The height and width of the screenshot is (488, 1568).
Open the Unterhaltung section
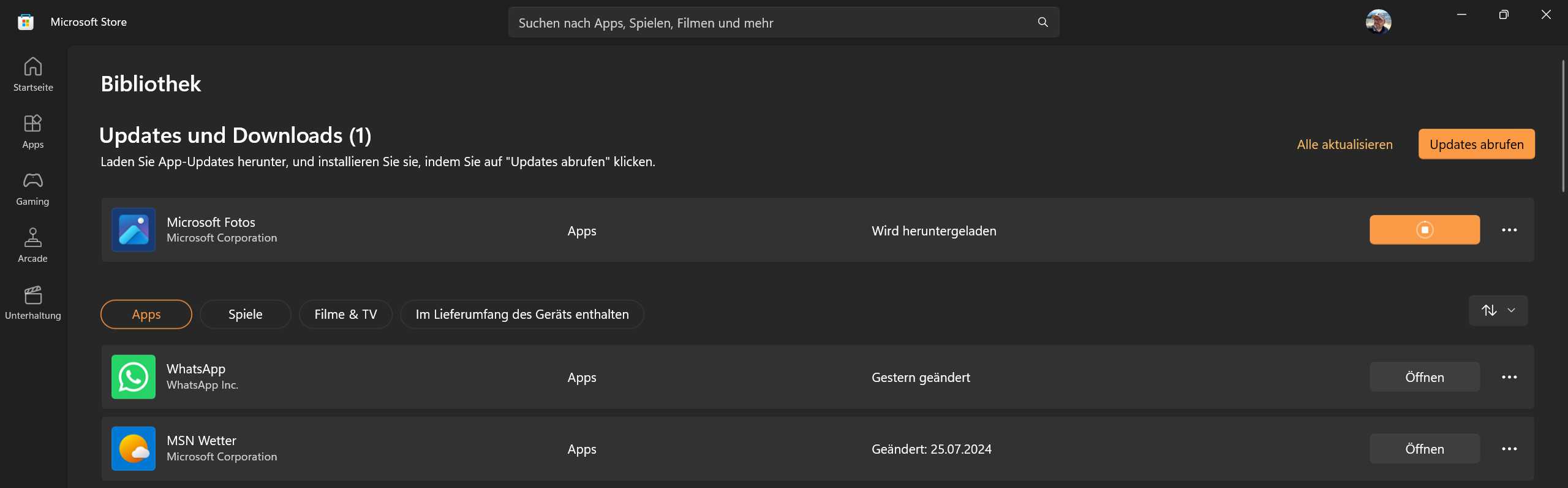click(32, 302)
